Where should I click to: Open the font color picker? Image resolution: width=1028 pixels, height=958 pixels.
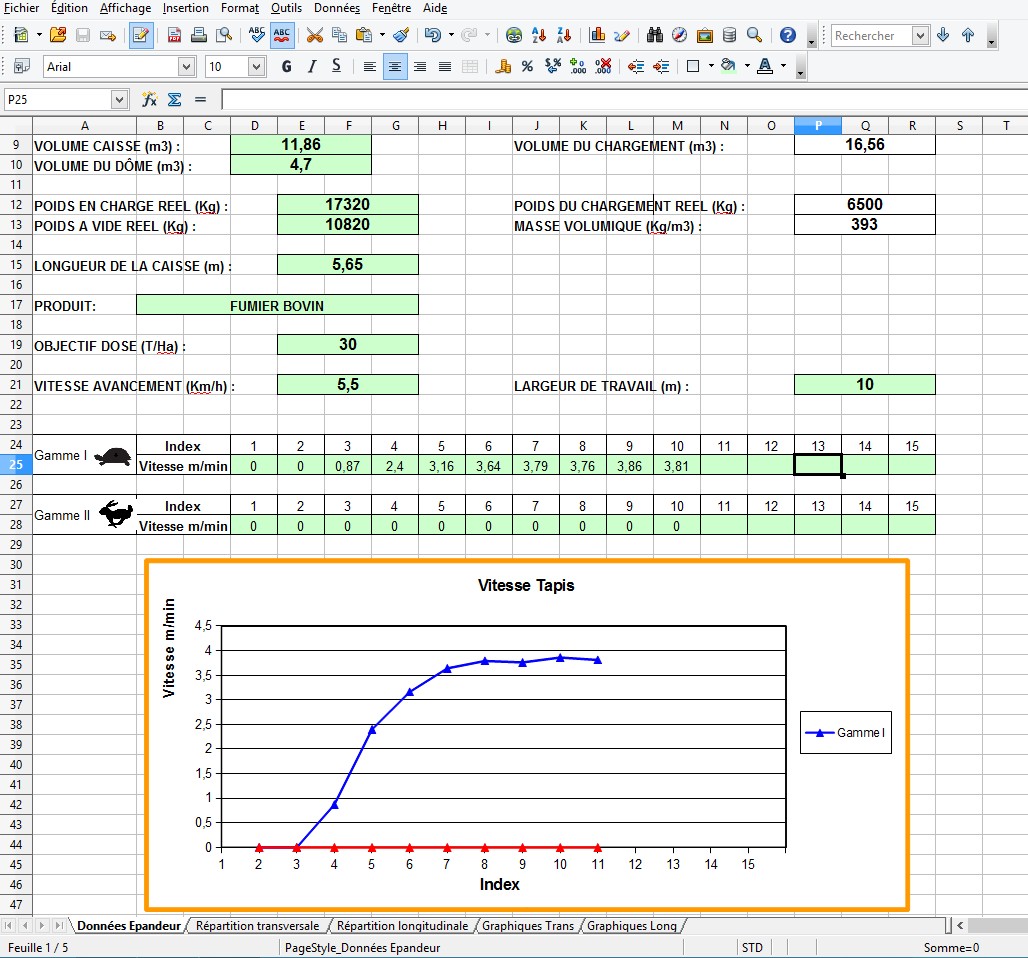click(783, 66)
